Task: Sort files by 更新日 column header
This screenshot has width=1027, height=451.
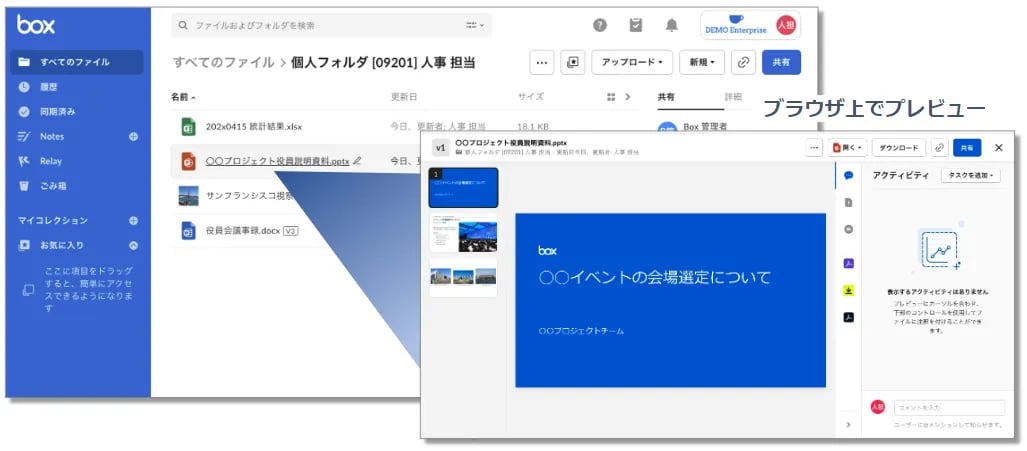Action: [x=404, y=97]
